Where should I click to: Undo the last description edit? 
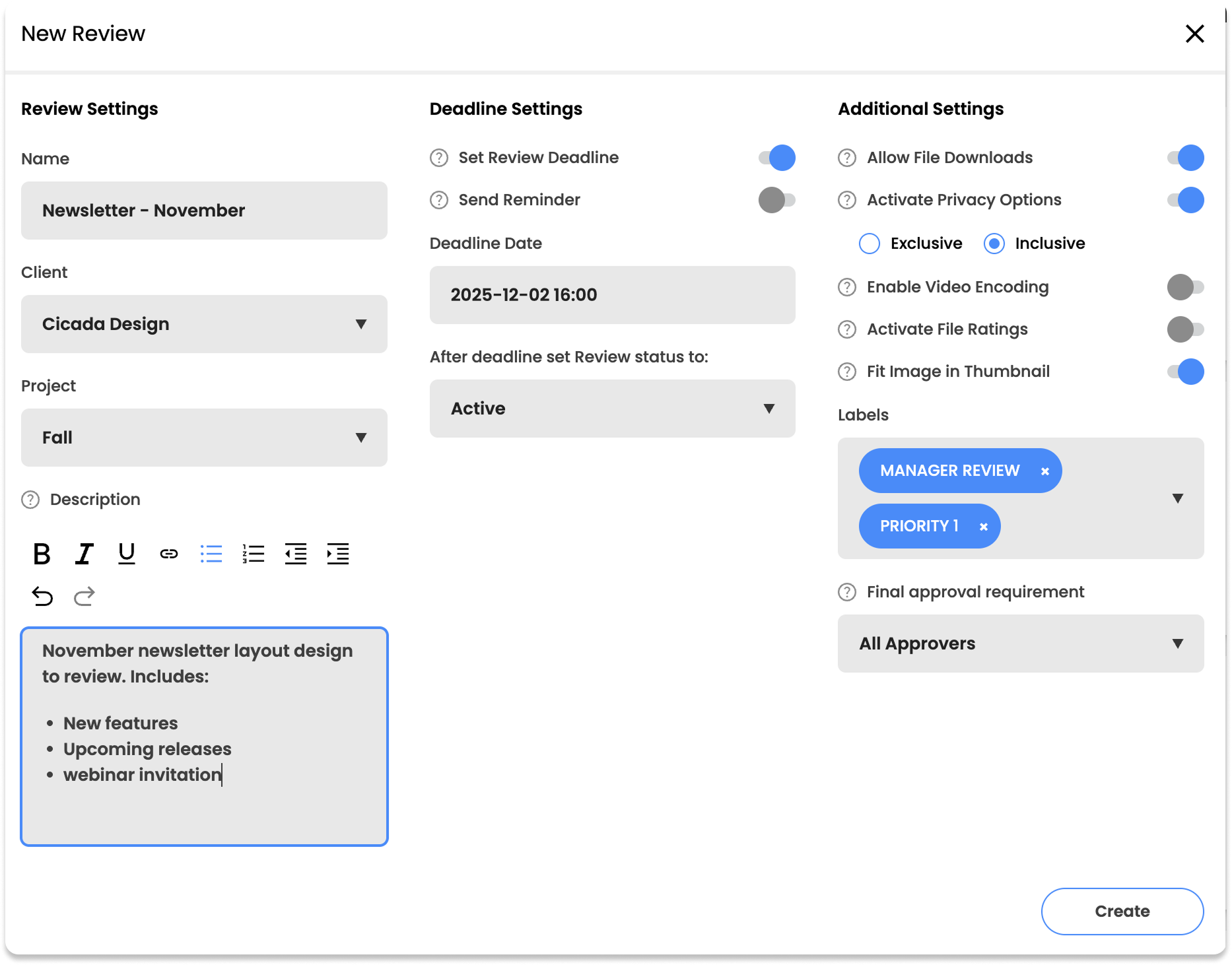tap(42, 597)
